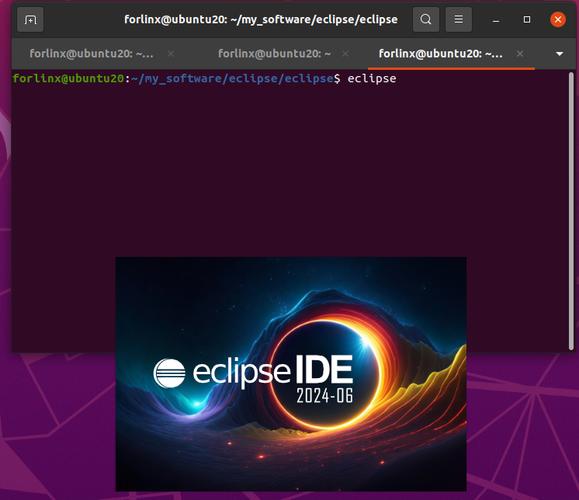Maximize the terminal window
The height and width of the screenshot is (500, 579).
pos(527,19)
